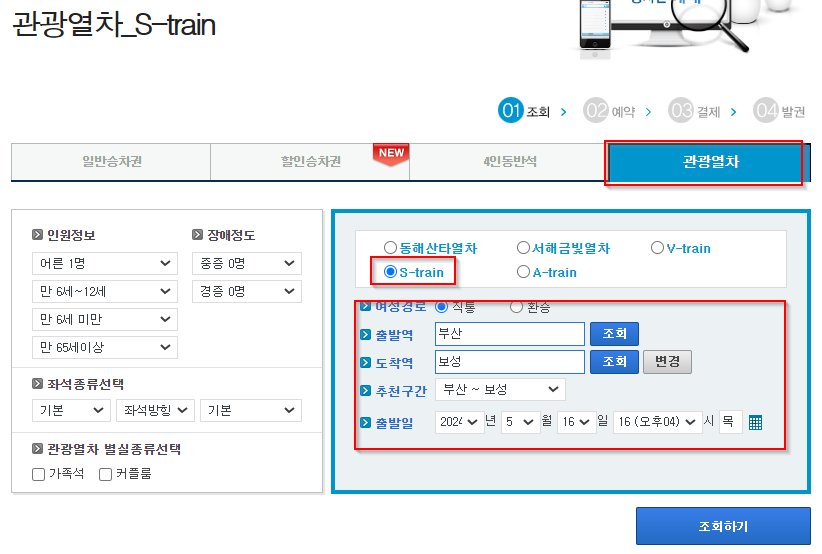Choose 환승 for 여정경로
This screenshot has height=554, width=822.
point(516,307)
